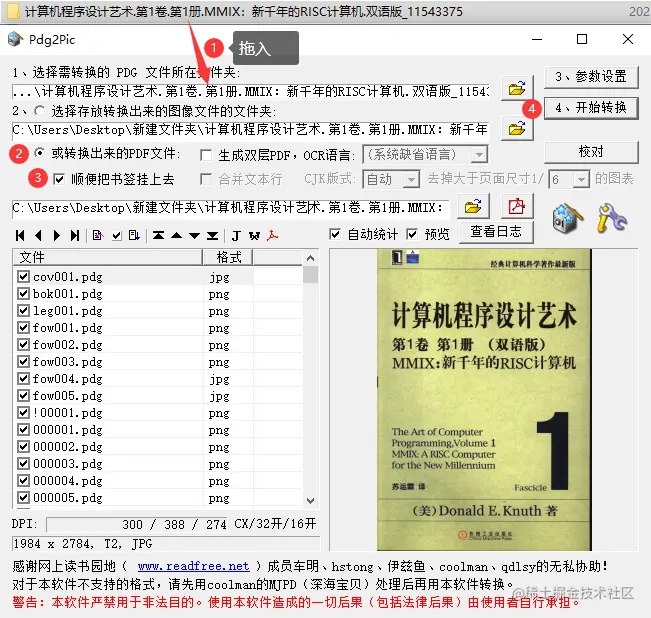
Task: Open the page size fraction dropdown showing 6
Action: pyautogui.click(x=581, y=179)
